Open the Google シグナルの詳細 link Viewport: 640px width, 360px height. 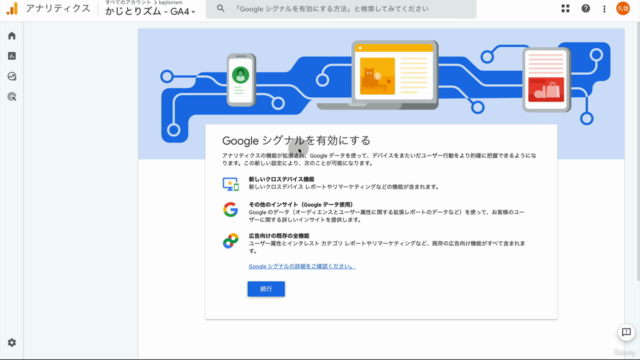302,266
